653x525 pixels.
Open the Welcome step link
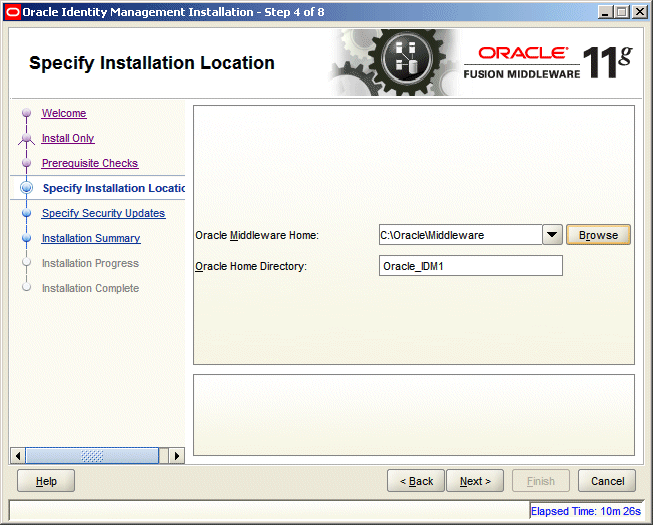tap(64, 113)
